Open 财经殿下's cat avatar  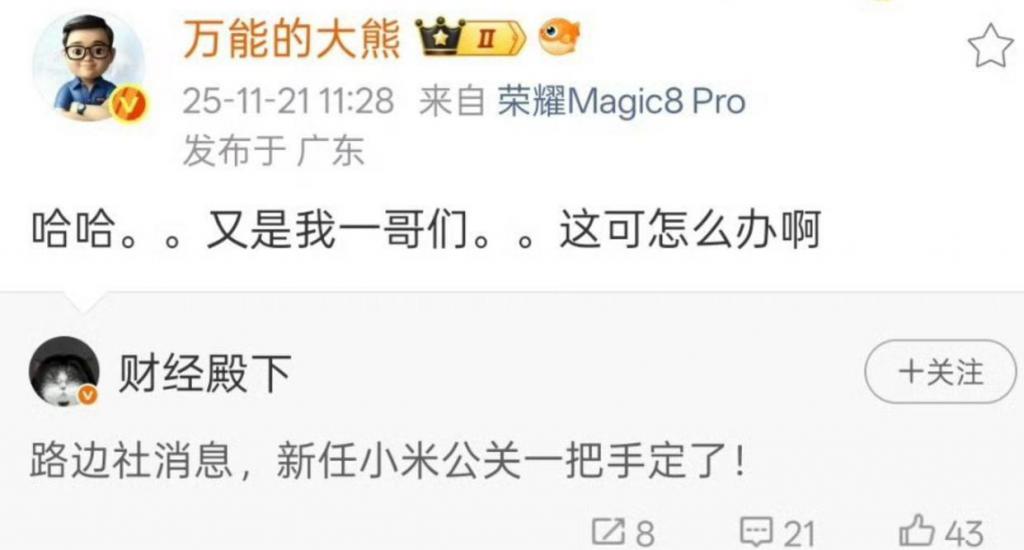tap(64, 372)
